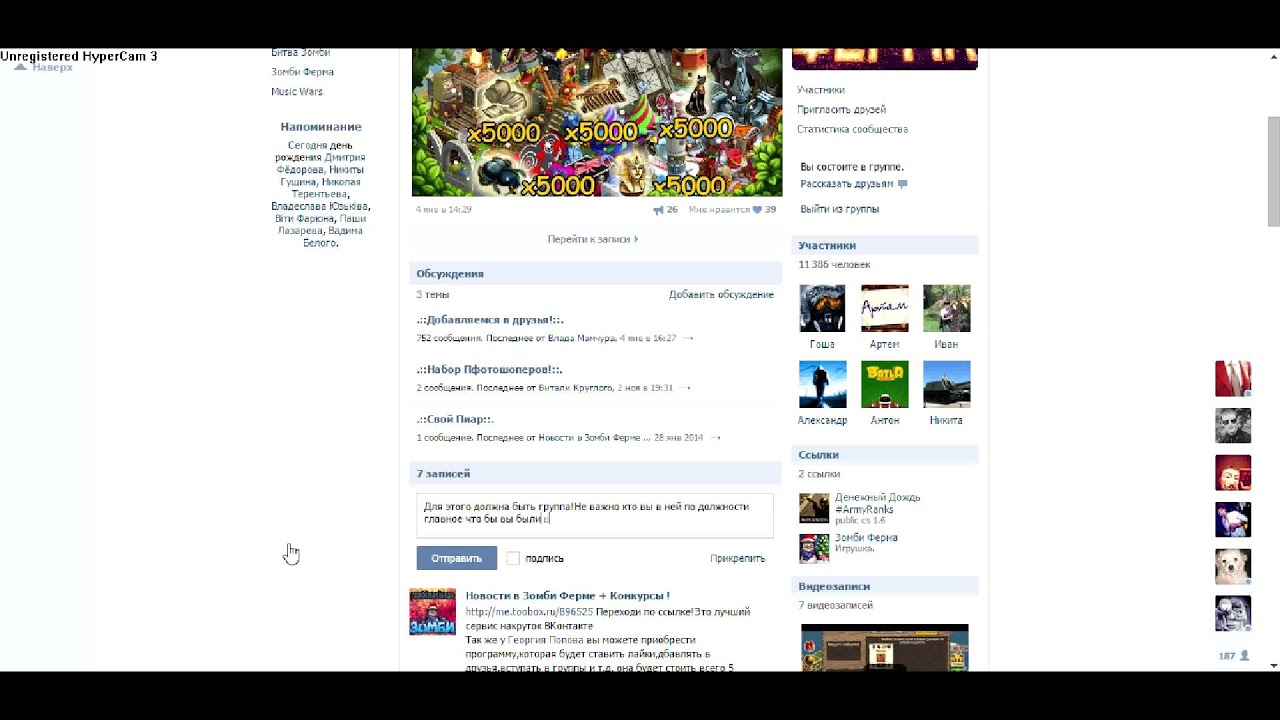This screenshot has height=720, width=1280.
Task: Open discussion '.::Свой Пиар::.'
Action: pos(455,419)
